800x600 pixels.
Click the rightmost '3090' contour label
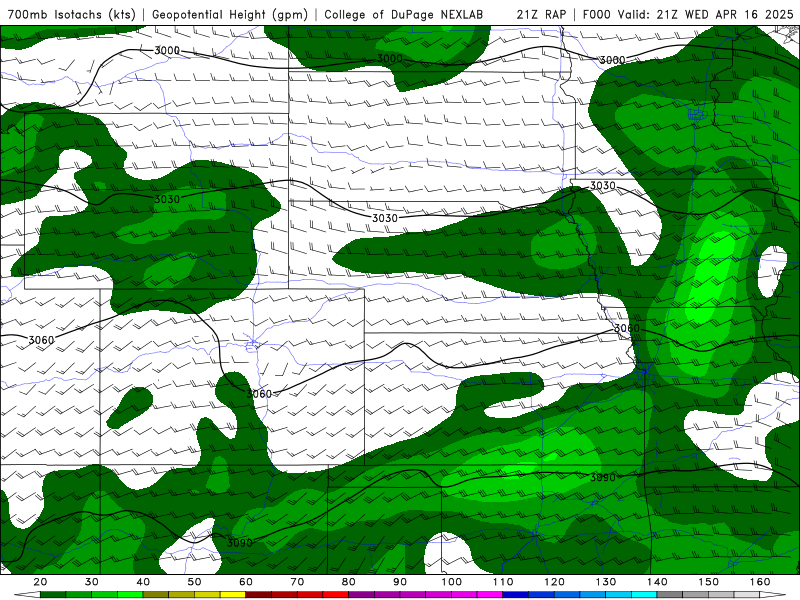pos(603,478)
